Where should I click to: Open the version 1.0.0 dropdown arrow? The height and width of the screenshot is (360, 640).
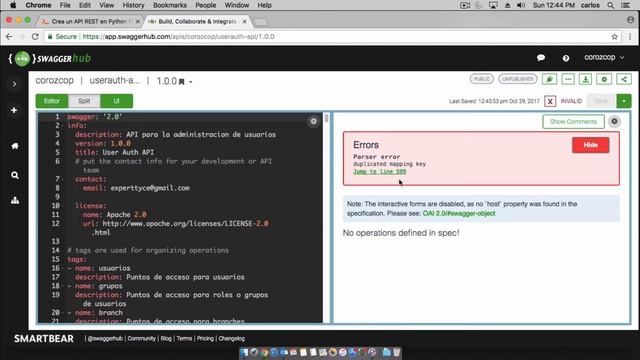point(191,82)
